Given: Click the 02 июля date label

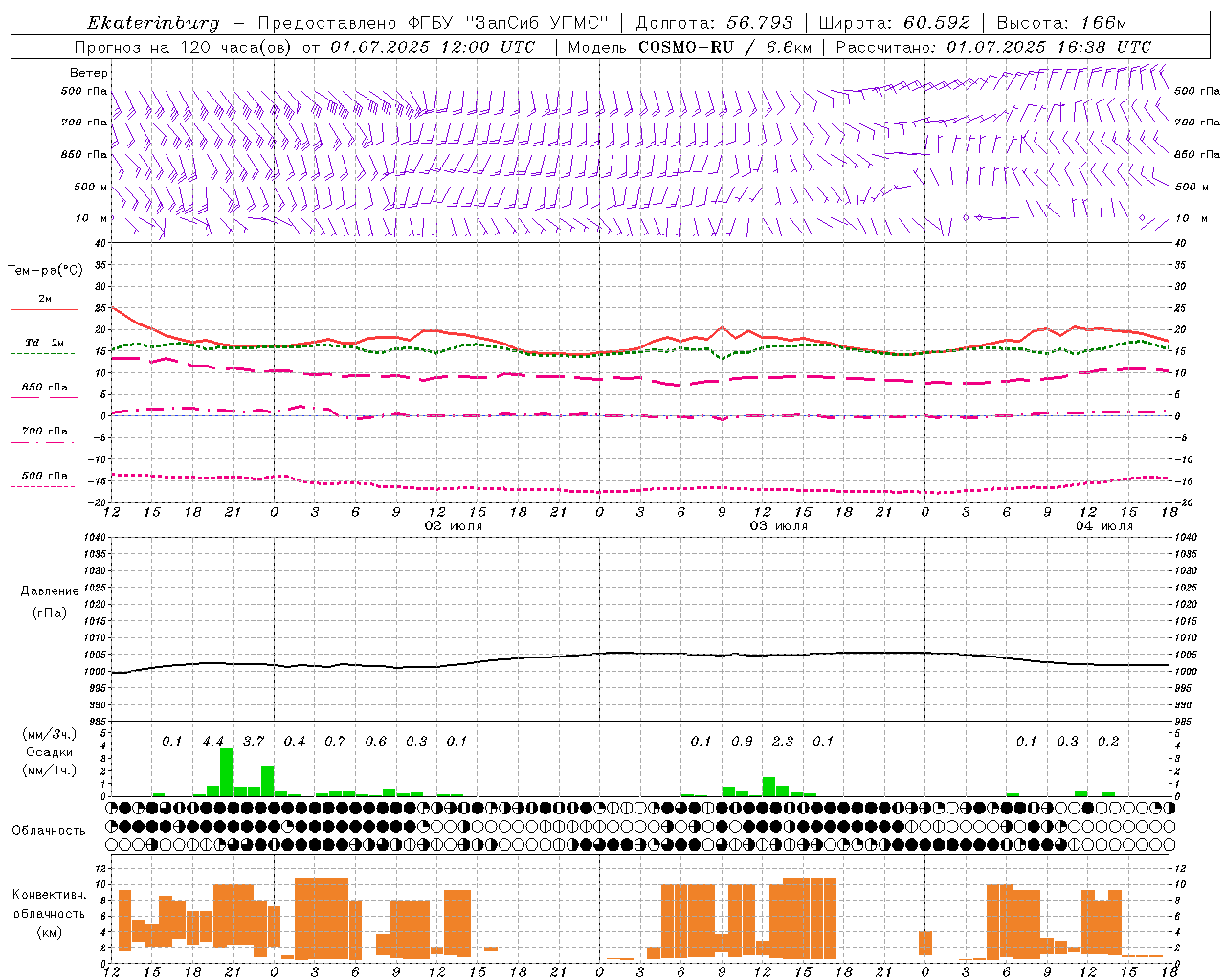Looking at the screenshot, I should point(454,526).
